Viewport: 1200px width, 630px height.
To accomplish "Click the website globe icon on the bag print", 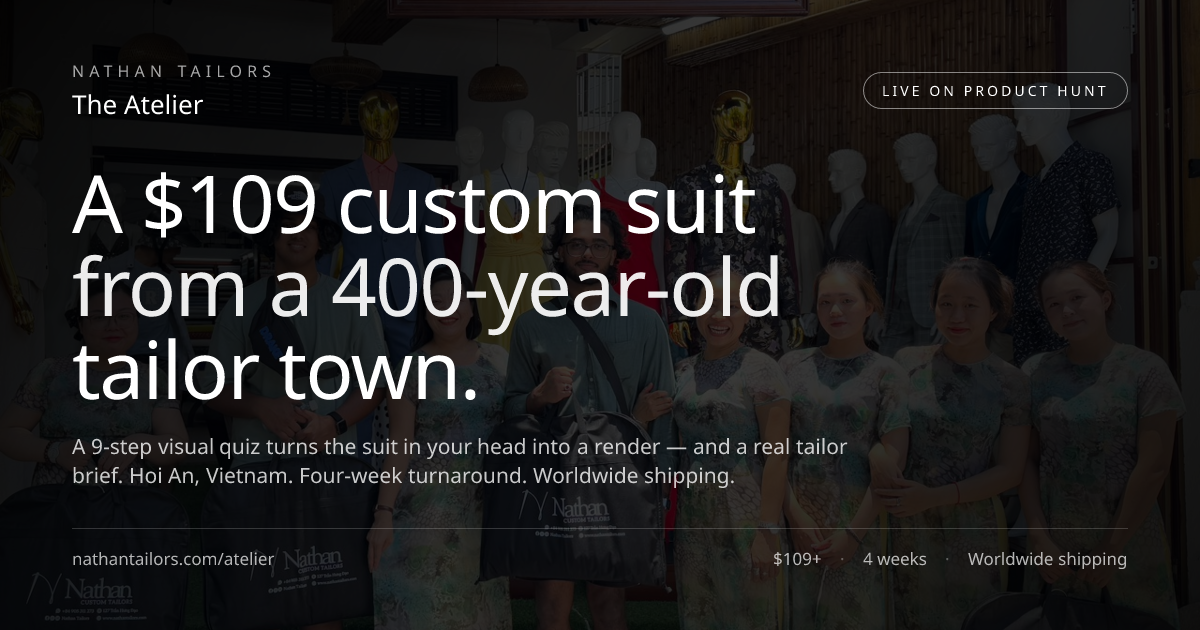I will [x=581, y=534].
